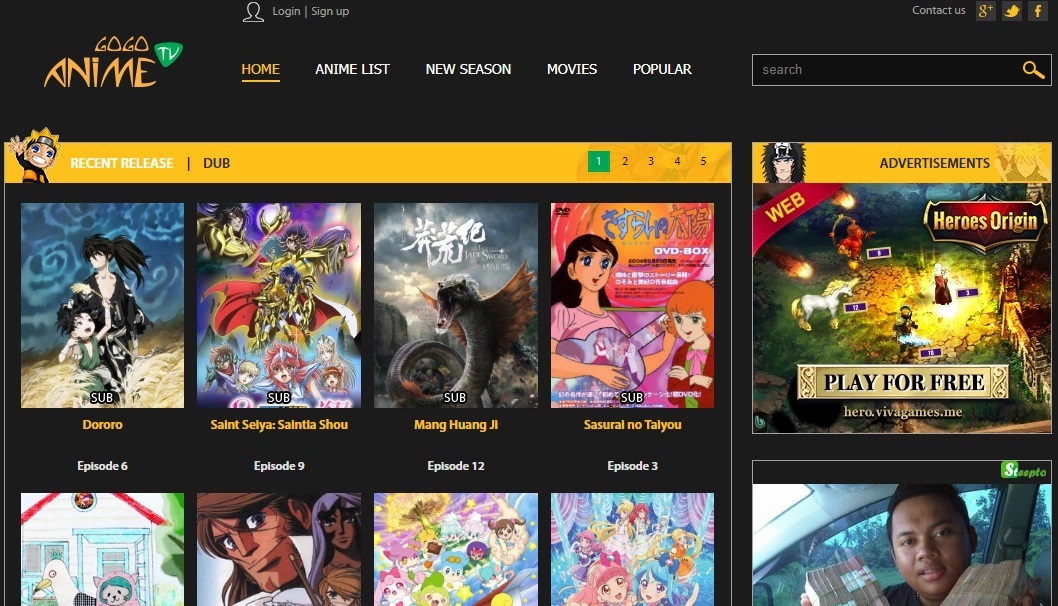Open the Steepto ad with man holding cash
This screenshot has height=606, width=1058.
(901, 545)
